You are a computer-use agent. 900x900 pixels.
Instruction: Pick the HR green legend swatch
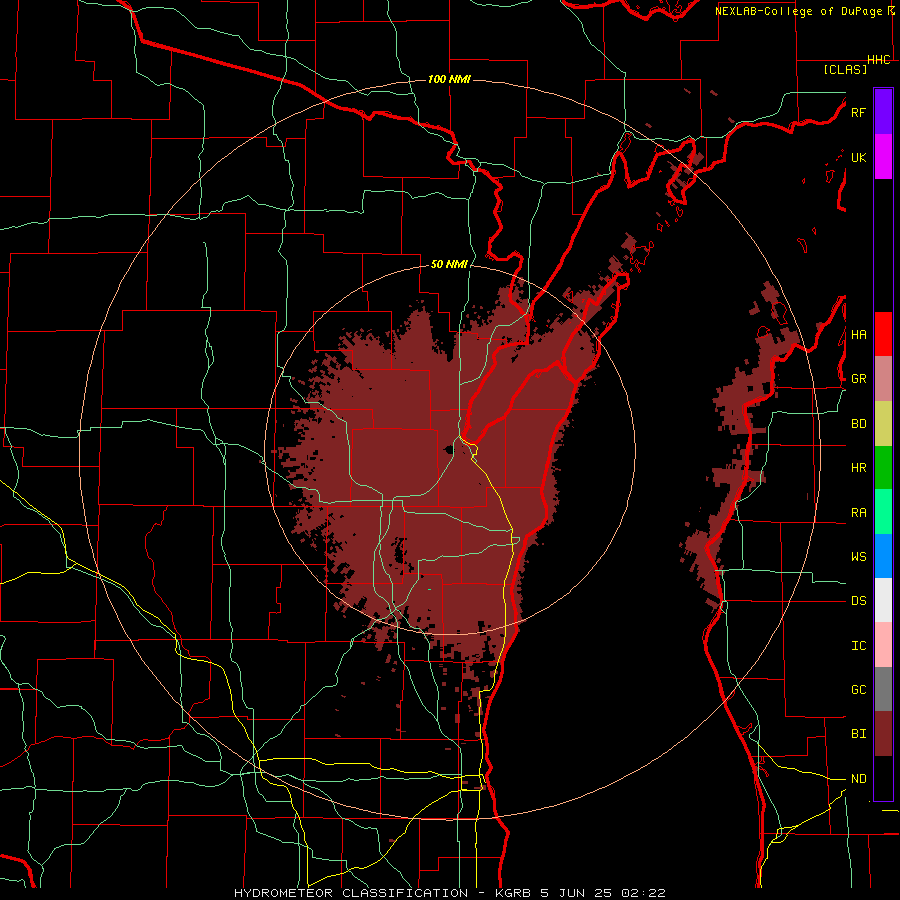[x=883, y=467]
